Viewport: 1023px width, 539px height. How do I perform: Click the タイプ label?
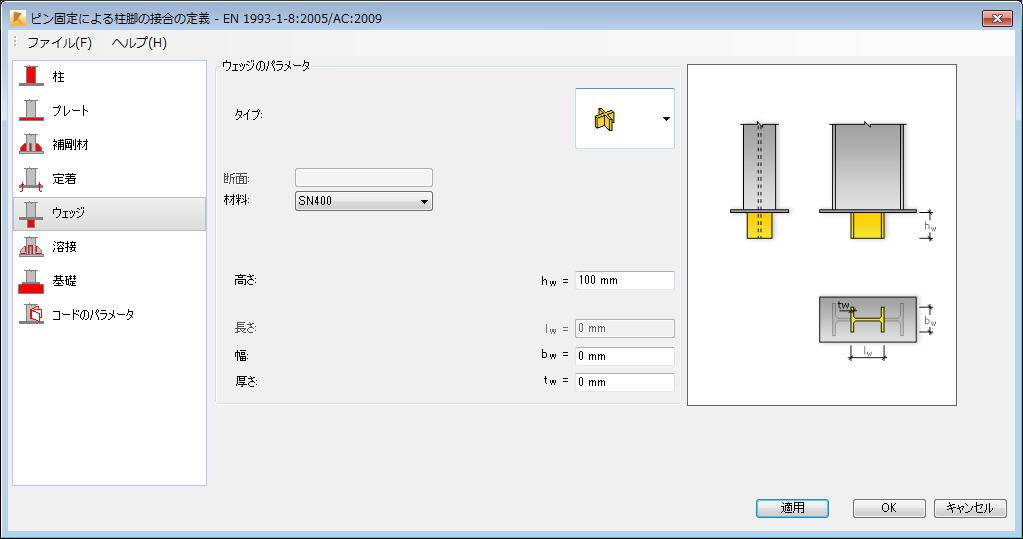point(248,115)
